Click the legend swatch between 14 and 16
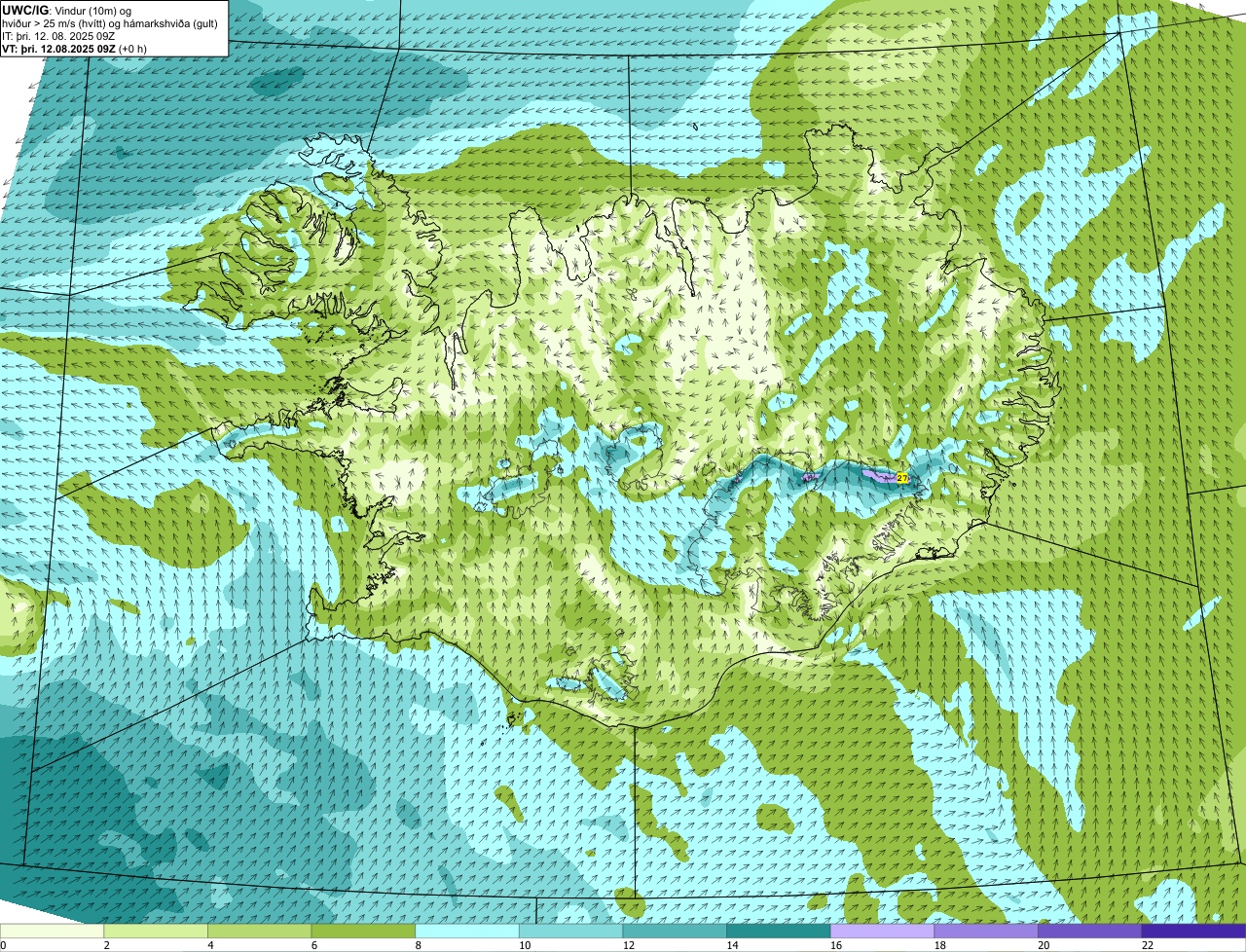 pos(779,931)
